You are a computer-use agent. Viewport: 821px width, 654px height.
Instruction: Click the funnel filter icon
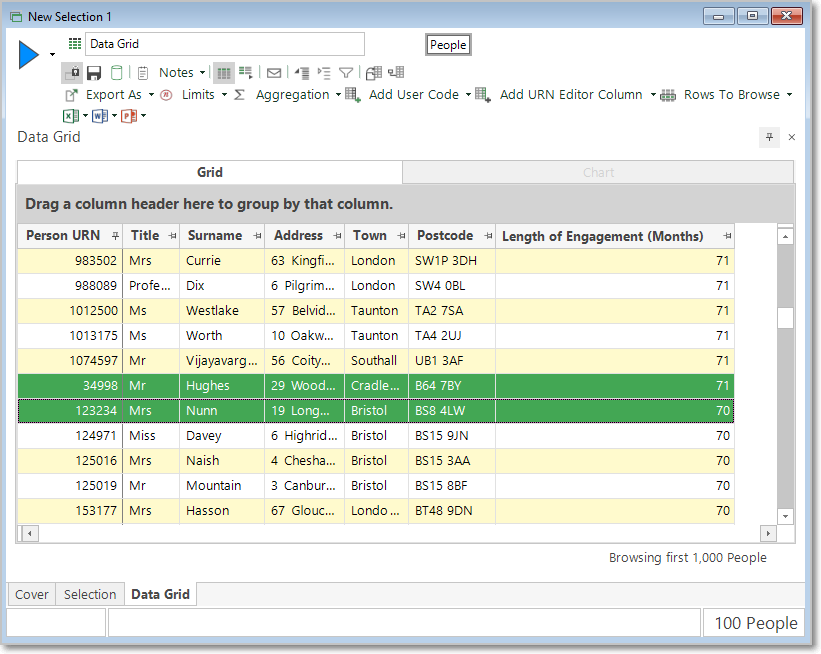click(346, 73)
